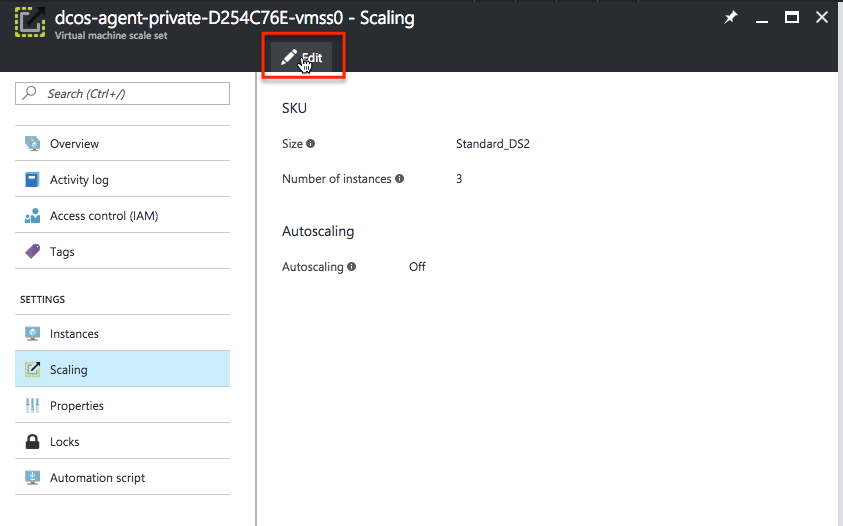Click the Size label
The height and width of the screenshot is (526, 843).
[x=292, y=144]
